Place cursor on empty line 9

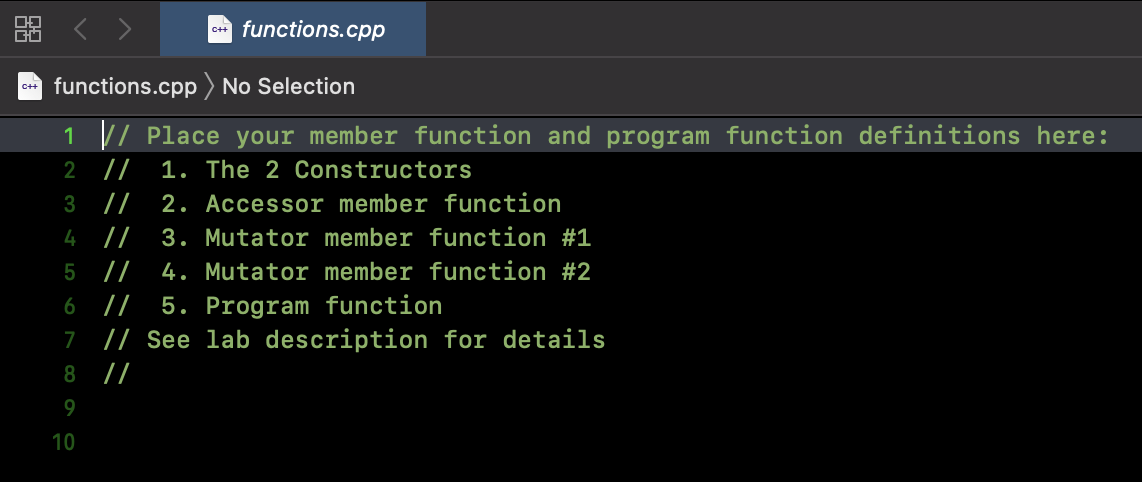click(400, 408)
